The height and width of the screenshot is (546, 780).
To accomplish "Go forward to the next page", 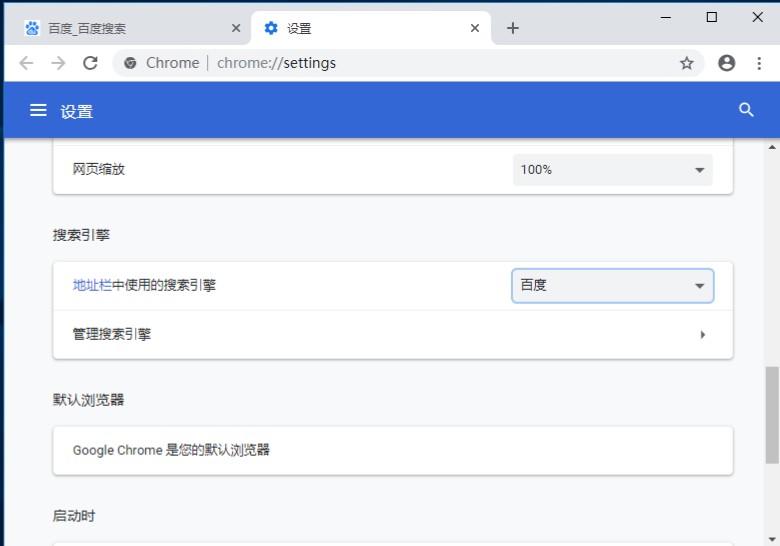I will click(58, 63).
